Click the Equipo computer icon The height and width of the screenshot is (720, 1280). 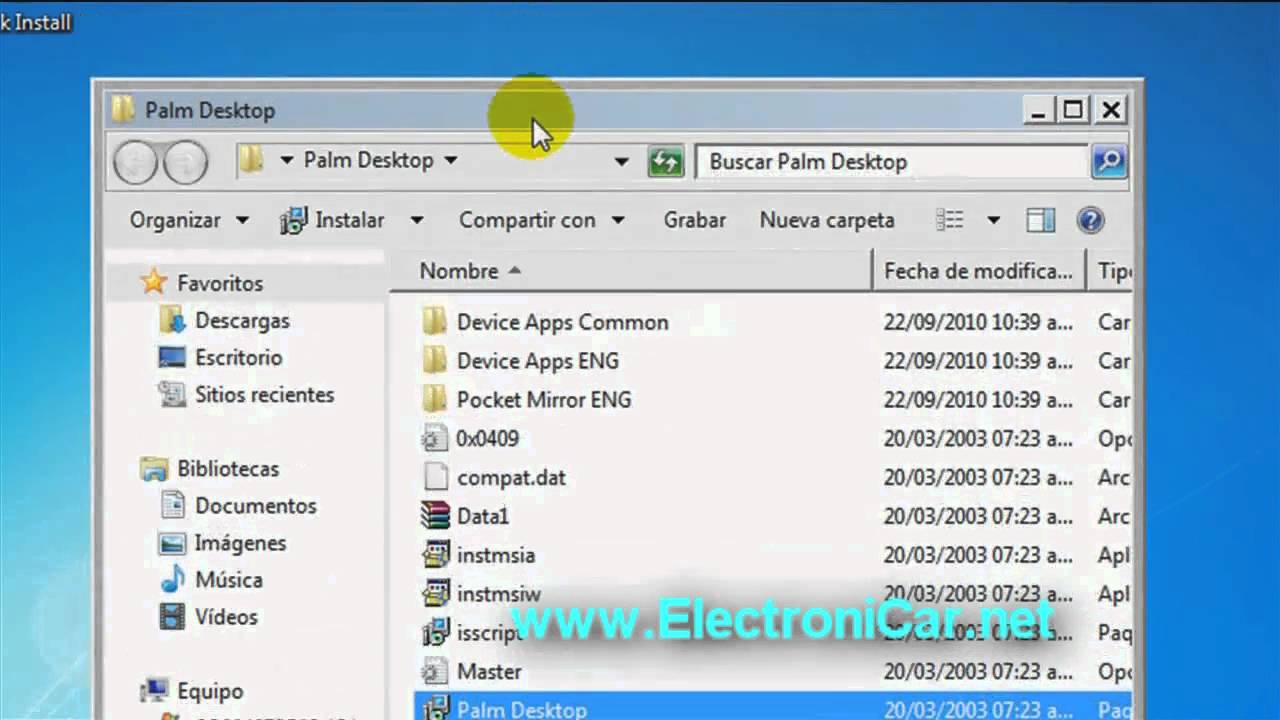pos(154,690)
